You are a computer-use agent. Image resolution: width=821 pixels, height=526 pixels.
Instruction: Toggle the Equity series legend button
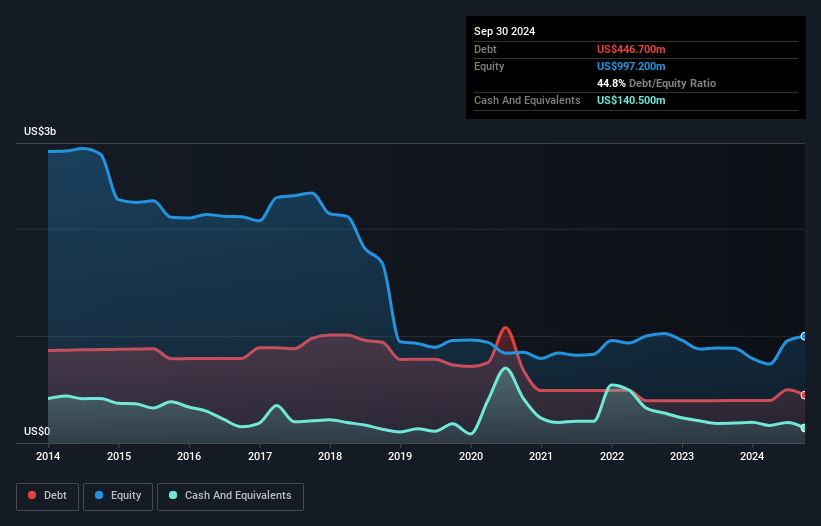pyautogui.click(x=118, y=496)
